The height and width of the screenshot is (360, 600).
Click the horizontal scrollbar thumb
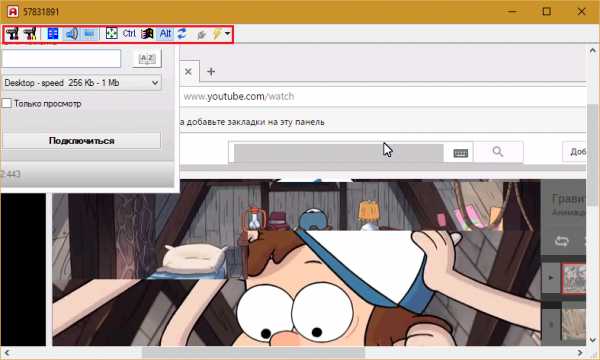click(253, 352)
